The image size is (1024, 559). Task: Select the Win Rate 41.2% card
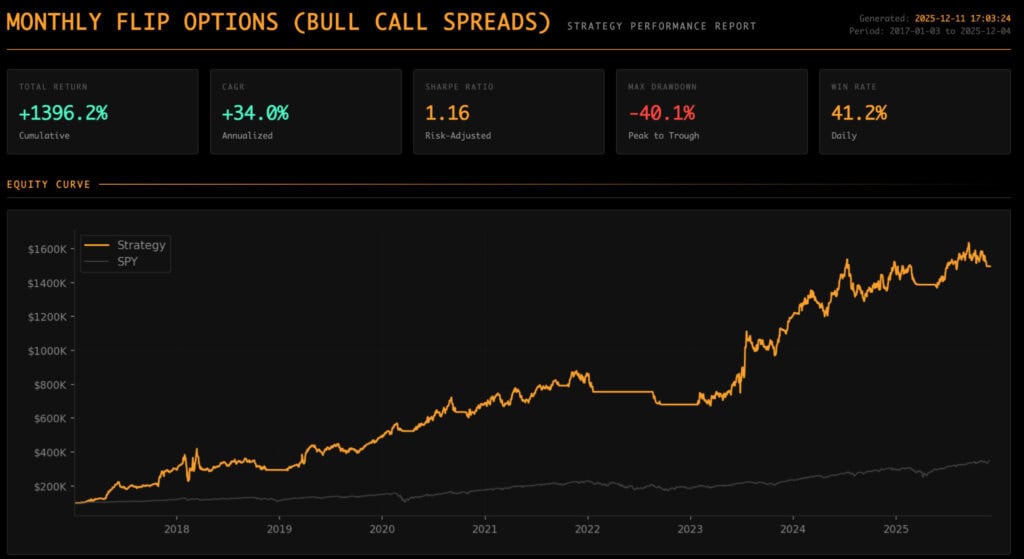(914, 111)
